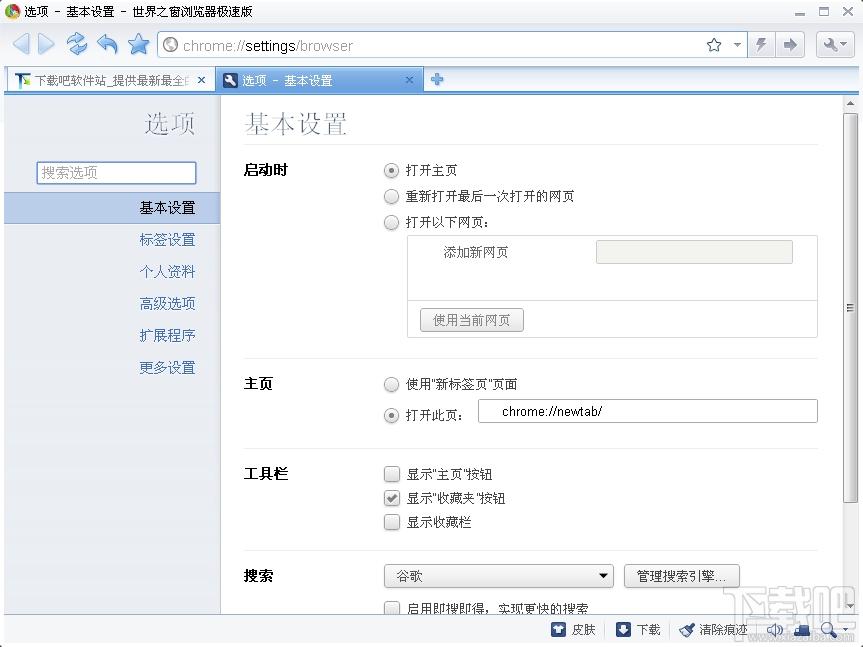Open the 谷歌 search engine dropdown
The width and height of the screenshot is (863, 647).
pyautogui.click(x=499, y=576)
